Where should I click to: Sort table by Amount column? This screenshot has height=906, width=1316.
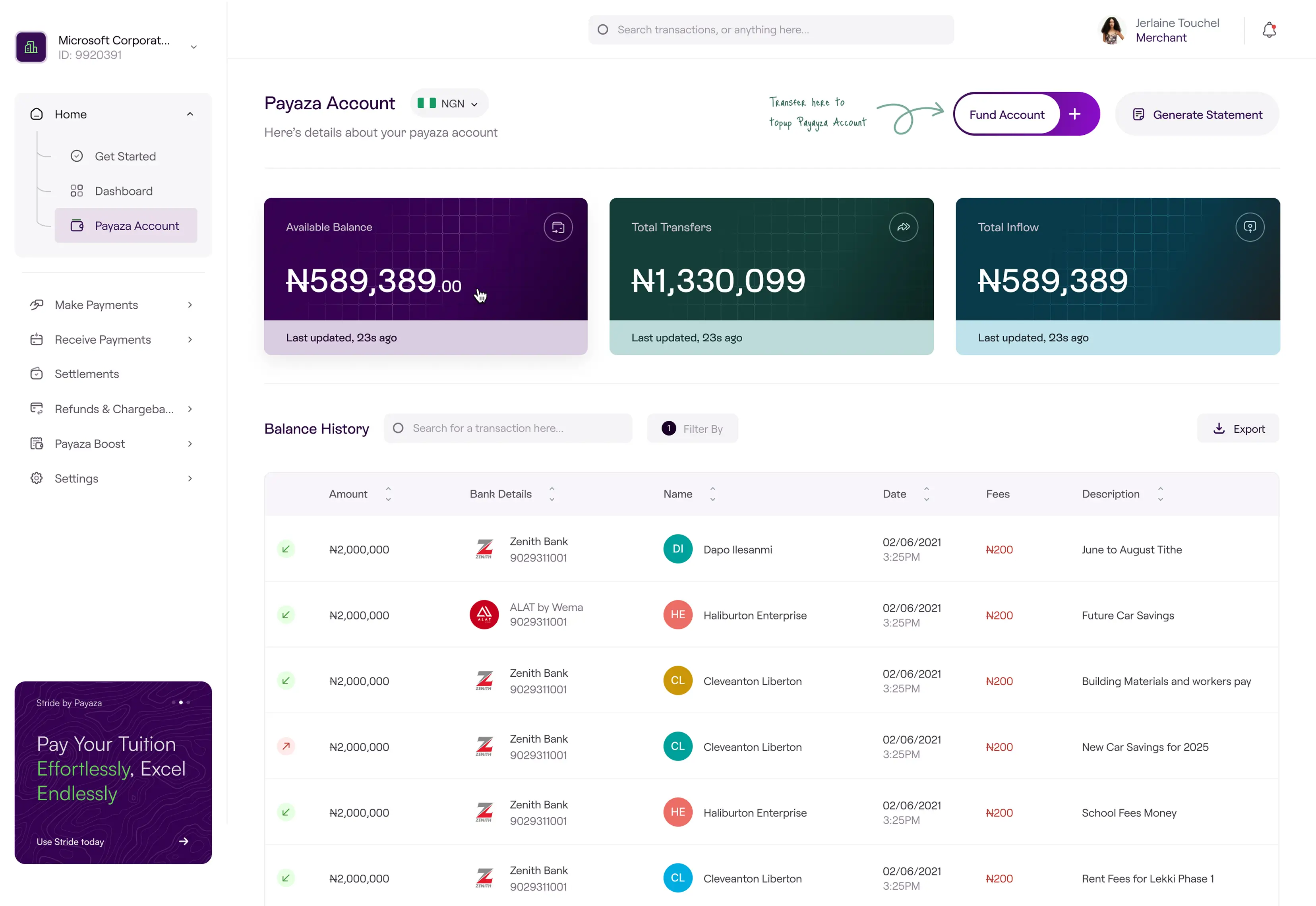[x=388, y=494]
